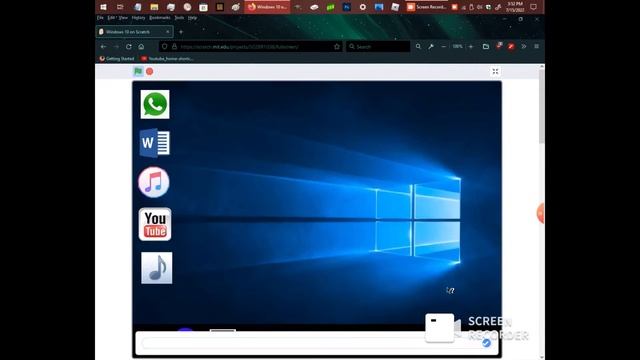
Task: Submit answer with blue checkmark button
Action: point(486,343)
